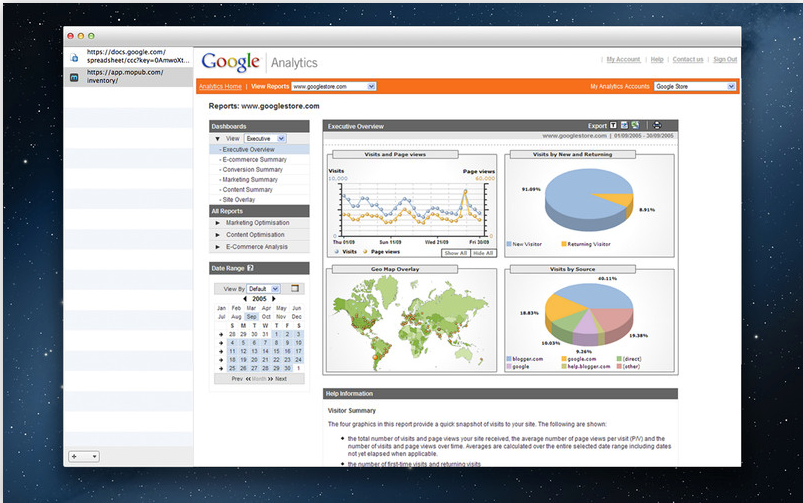Click blogger.com legend color swatch
803x503 pixels.
(509, 359)
